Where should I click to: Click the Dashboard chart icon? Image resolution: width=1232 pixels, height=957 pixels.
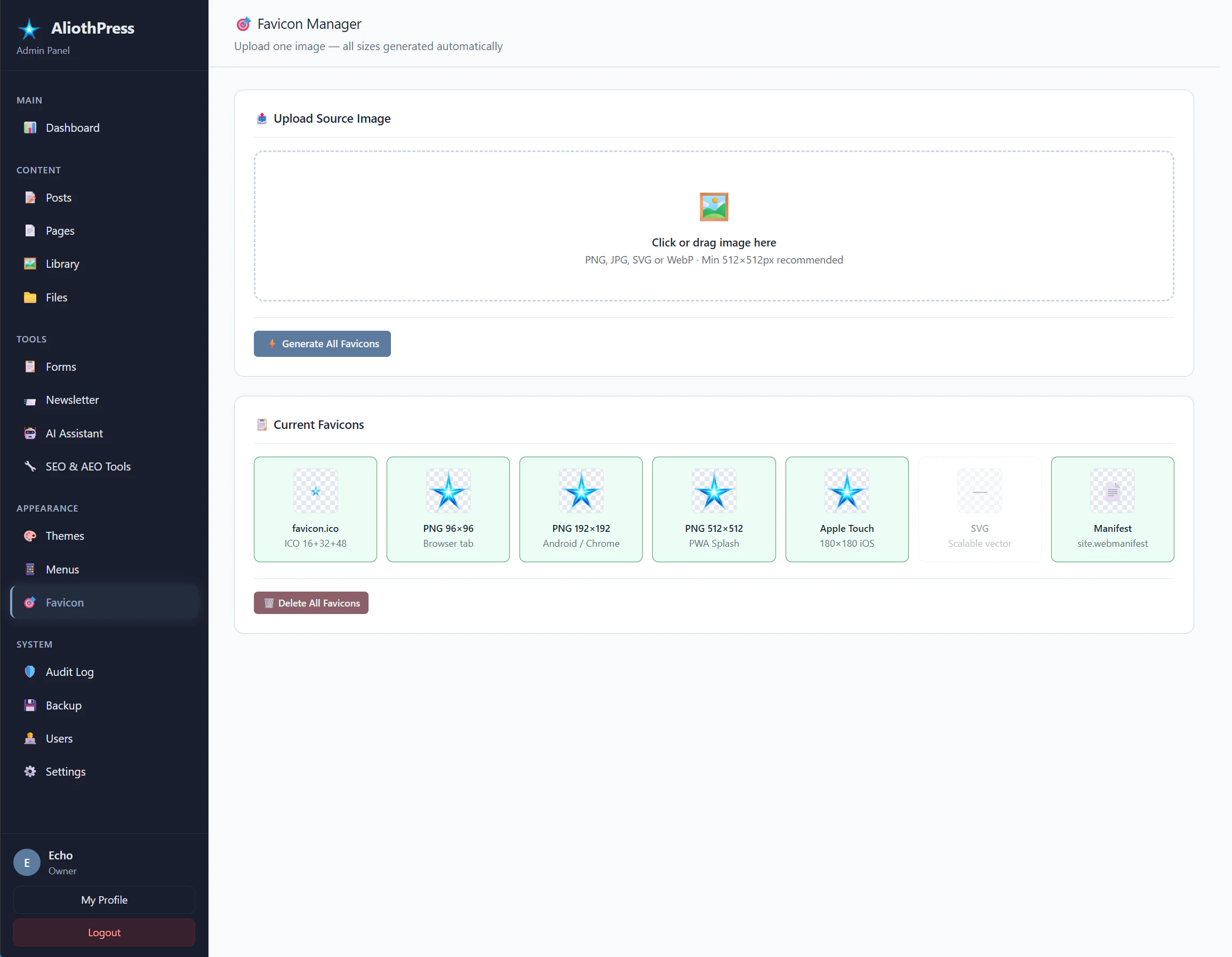click(x=30, y=127)
